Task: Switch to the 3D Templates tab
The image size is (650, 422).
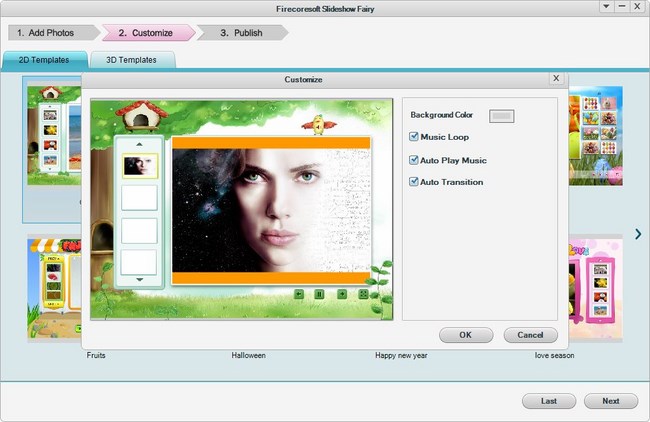Action: pyautogui.click(x=131, y=60)
